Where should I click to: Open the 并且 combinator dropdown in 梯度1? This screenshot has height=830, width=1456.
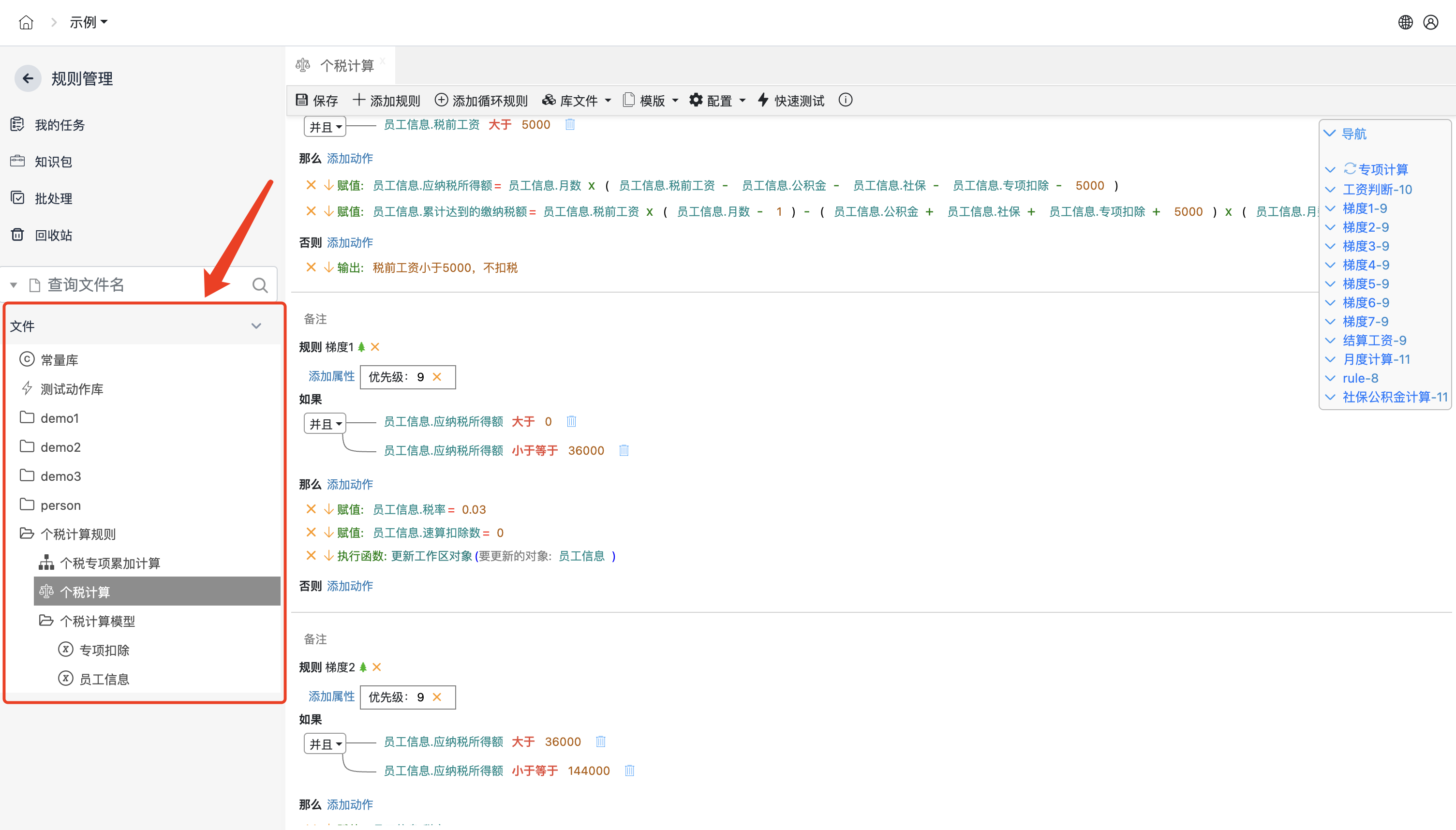tap(325, 424)
